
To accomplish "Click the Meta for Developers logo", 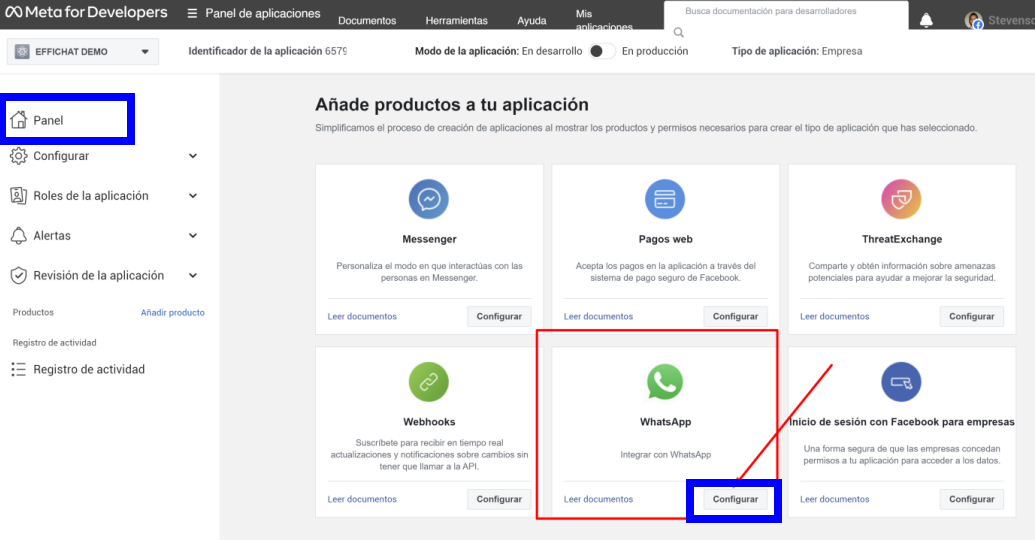I will coord(86,13).
